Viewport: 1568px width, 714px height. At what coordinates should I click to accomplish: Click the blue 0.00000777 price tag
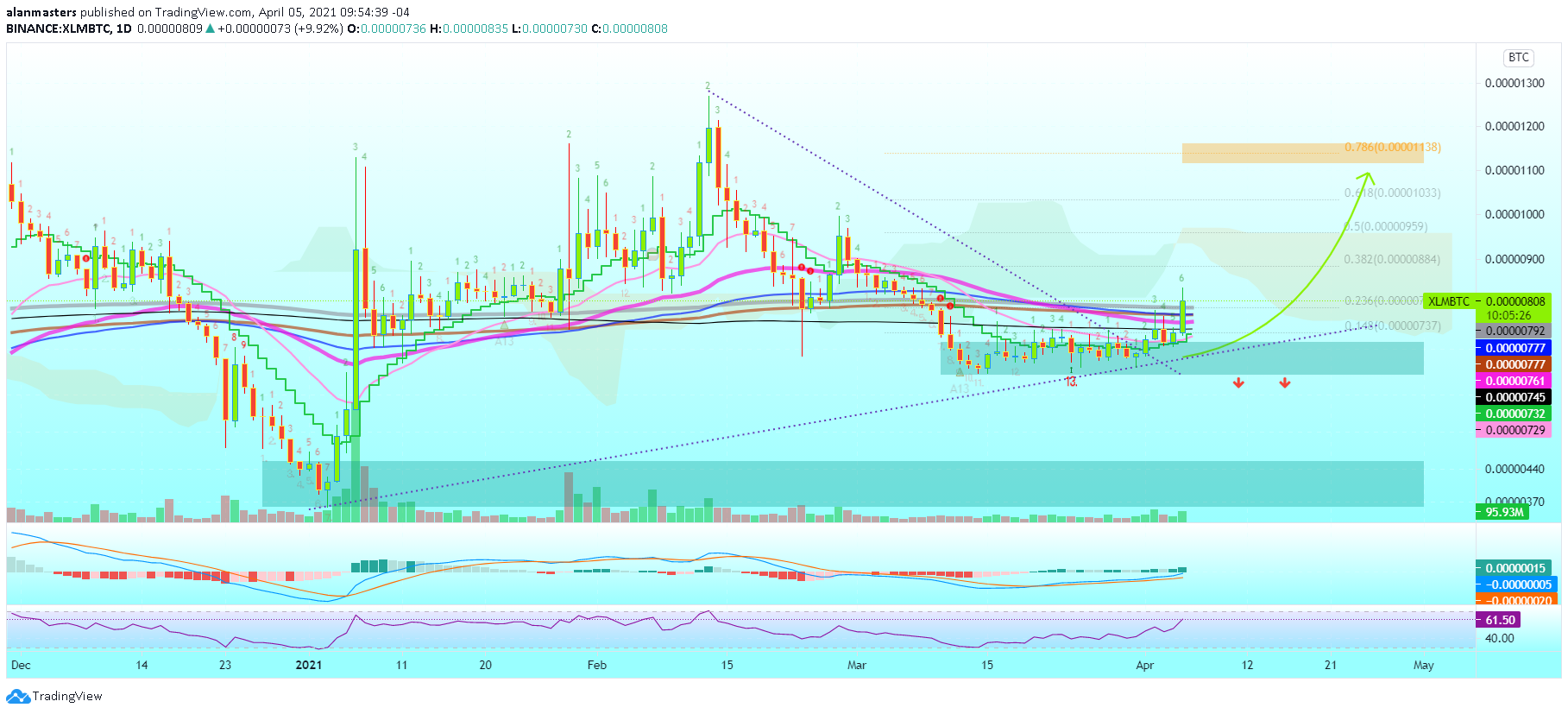pyautogui.click(x=1515, y=348)
